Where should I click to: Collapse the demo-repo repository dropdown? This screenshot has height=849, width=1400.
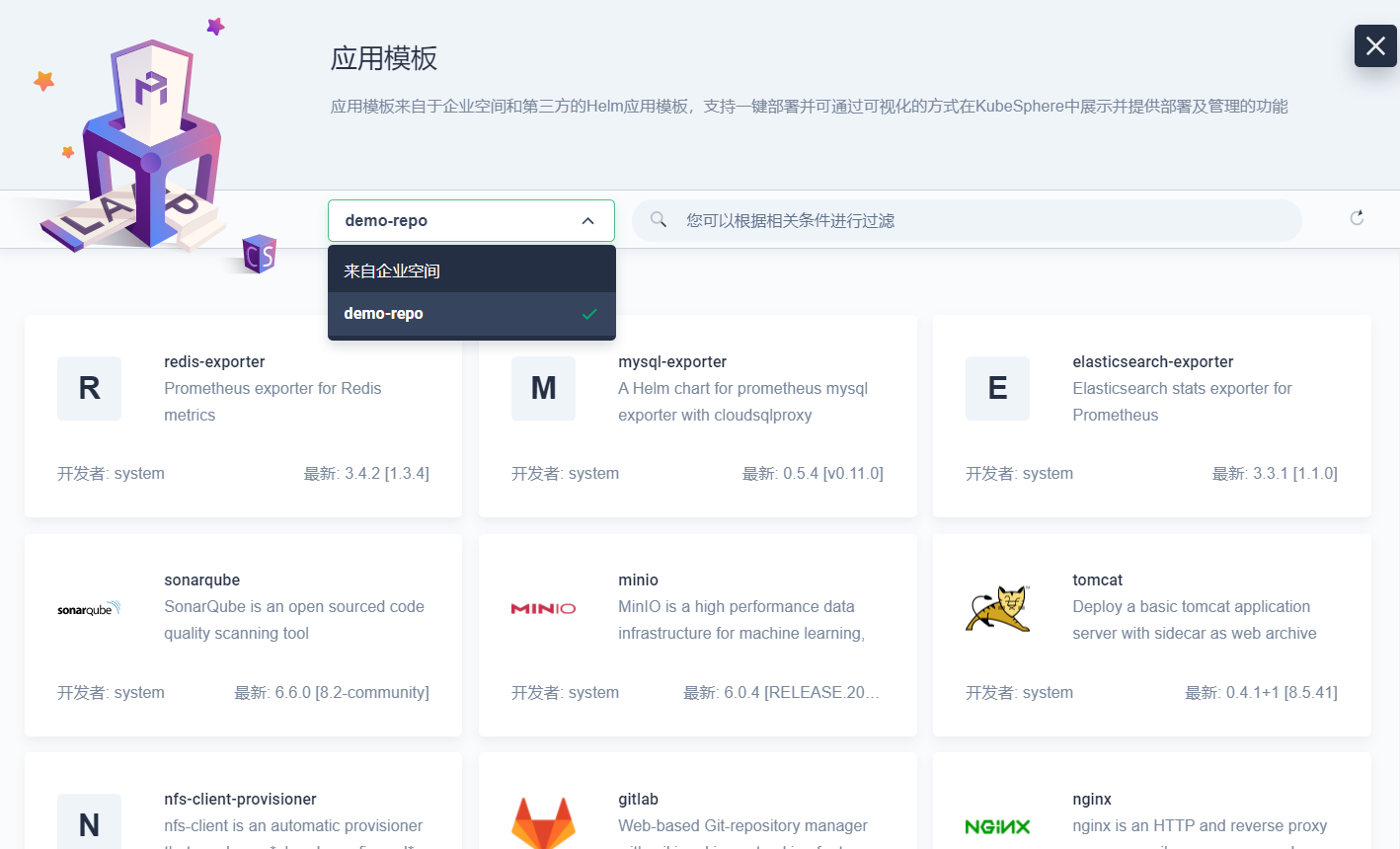(x=586, y=220)
